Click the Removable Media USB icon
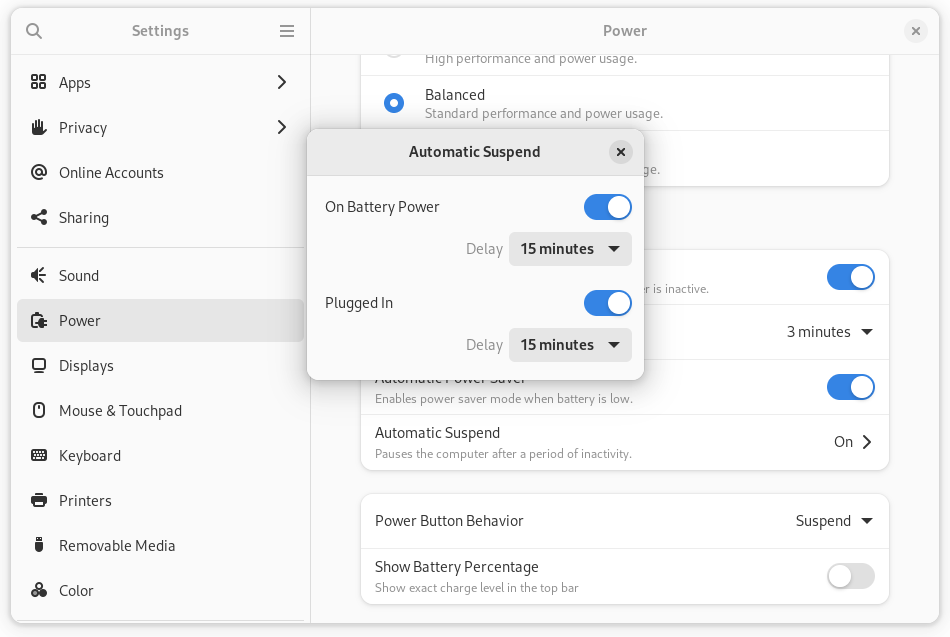This screenshot has width=950, height=637. 39,545
